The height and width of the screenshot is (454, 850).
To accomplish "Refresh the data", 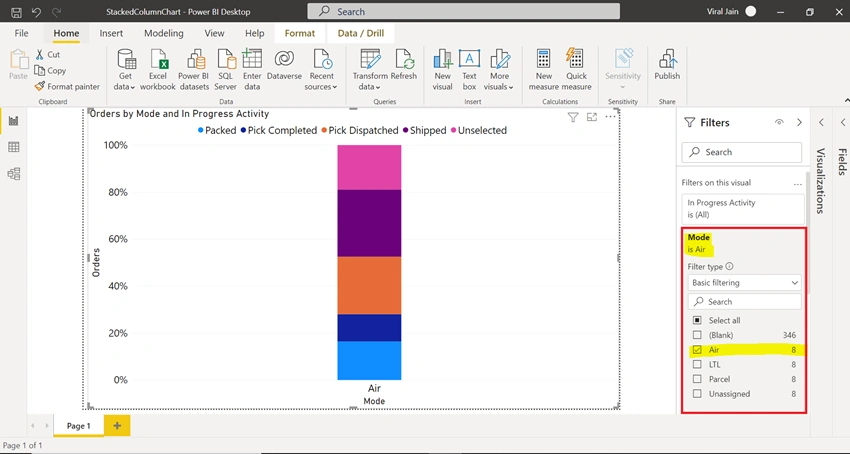I will pos(404,64).
